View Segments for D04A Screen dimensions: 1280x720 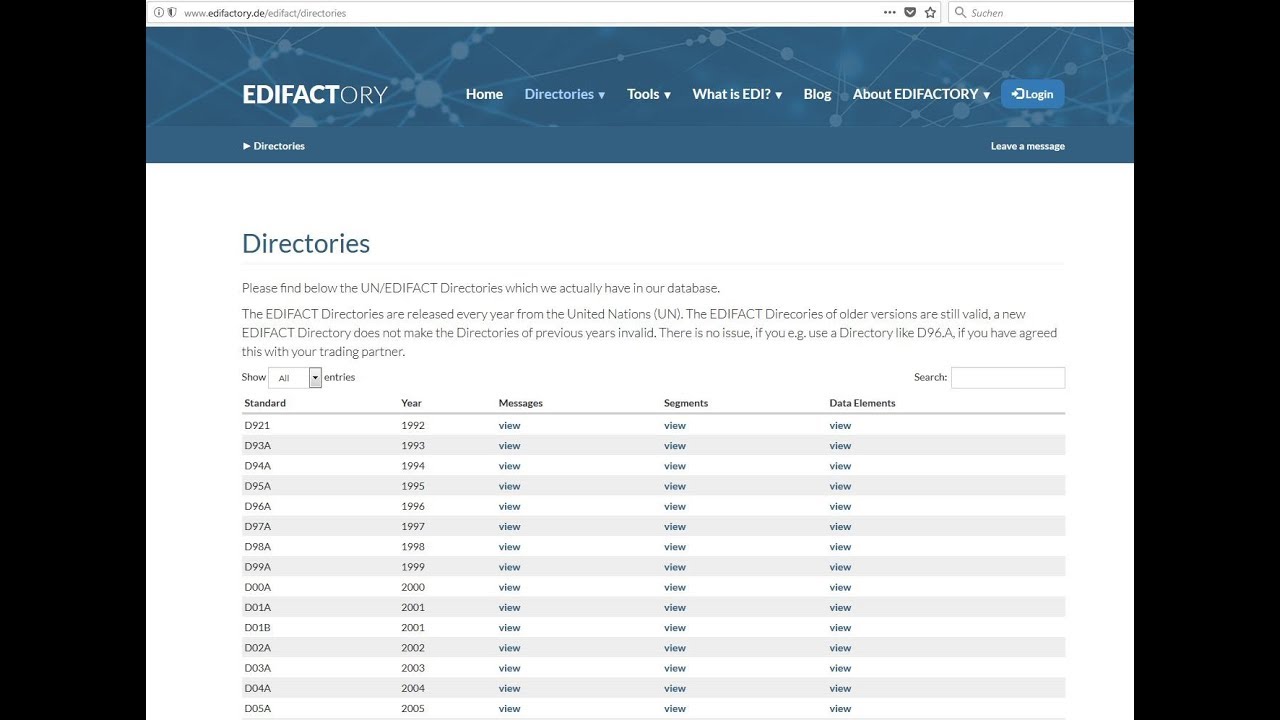(x=675, y=688)
